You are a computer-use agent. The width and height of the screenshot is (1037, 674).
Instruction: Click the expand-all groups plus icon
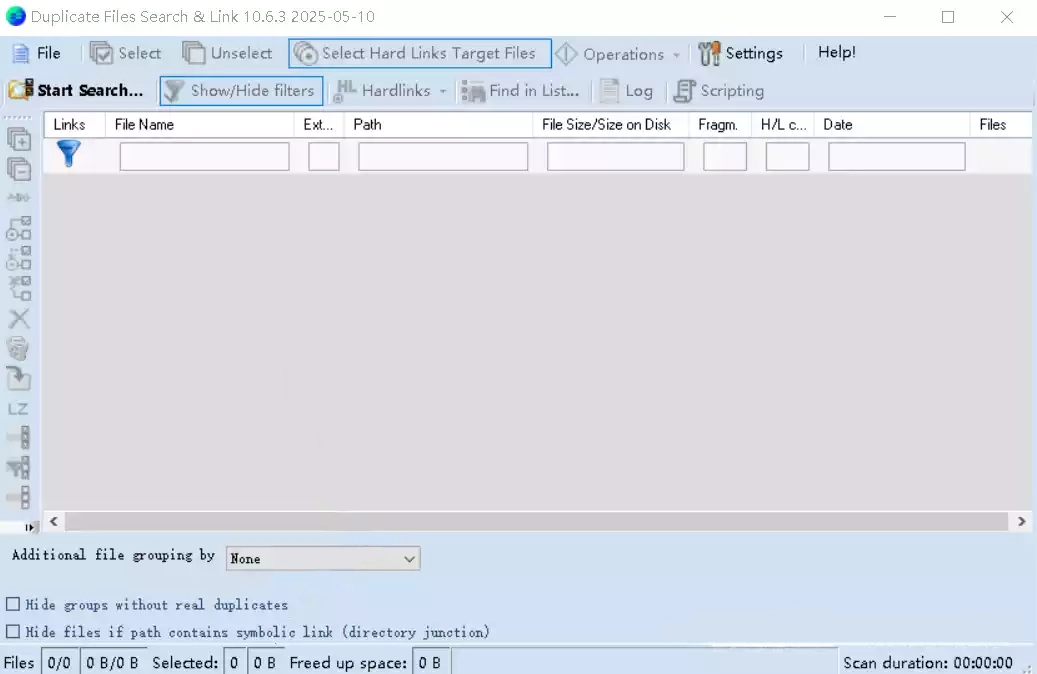point(19,140)
